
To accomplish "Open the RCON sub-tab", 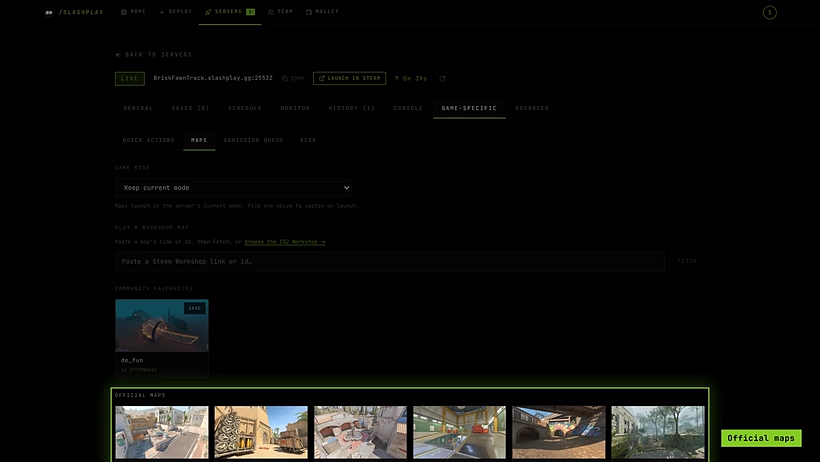I will 308,140.
